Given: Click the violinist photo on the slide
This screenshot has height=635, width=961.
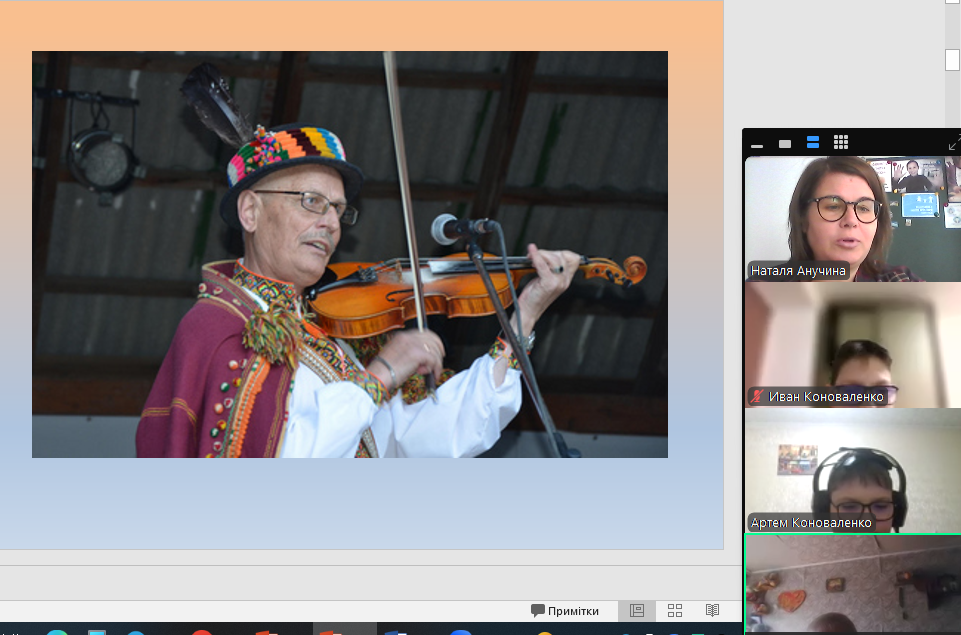Looking at the screenshot, I should coord(349,254).
